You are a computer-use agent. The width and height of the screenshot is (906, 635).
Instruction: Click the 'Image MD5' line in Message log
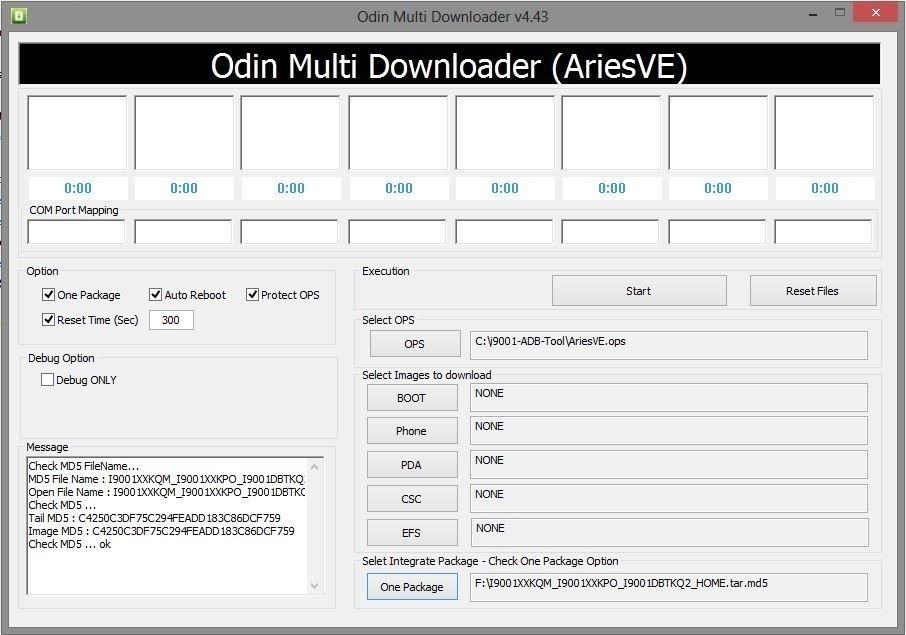(161, 531)
